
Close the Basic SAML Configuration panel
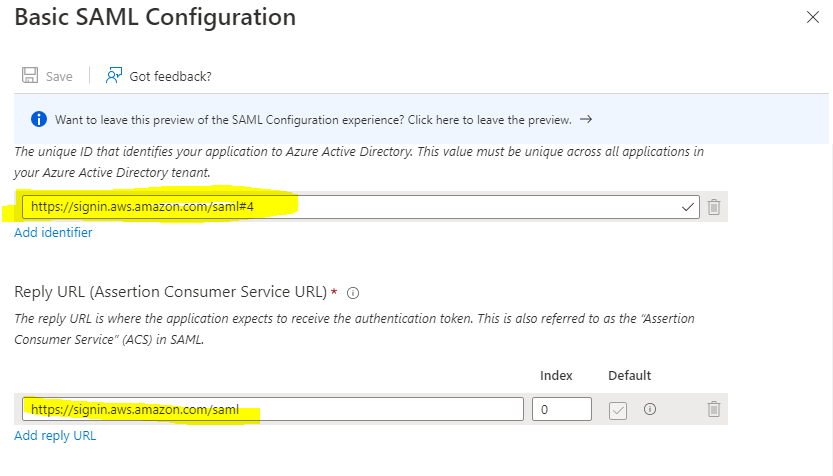pos(813,17)
